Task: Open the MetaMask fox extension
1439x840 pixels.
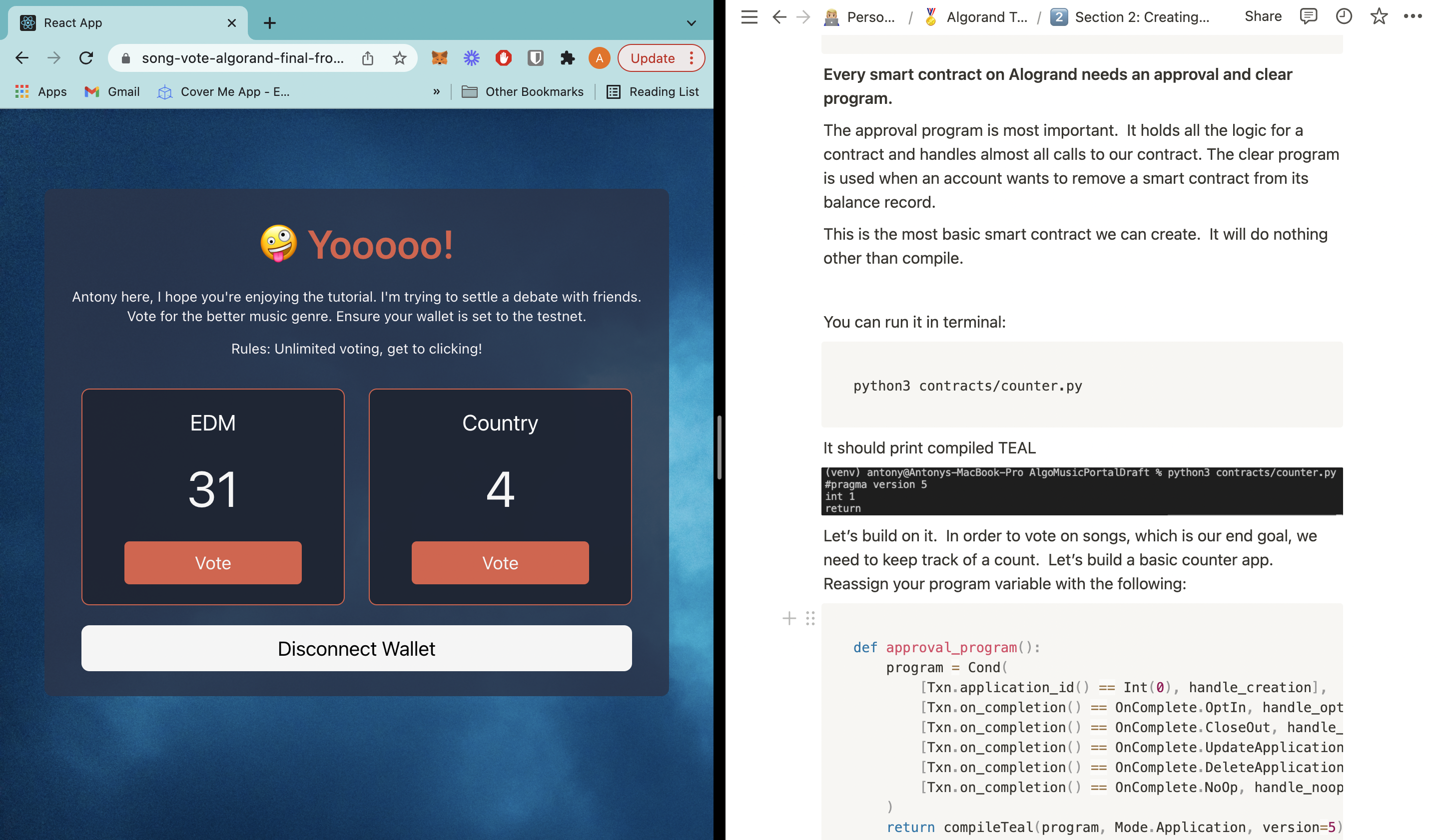Action: pyautogui.click(x=439, y=58)
